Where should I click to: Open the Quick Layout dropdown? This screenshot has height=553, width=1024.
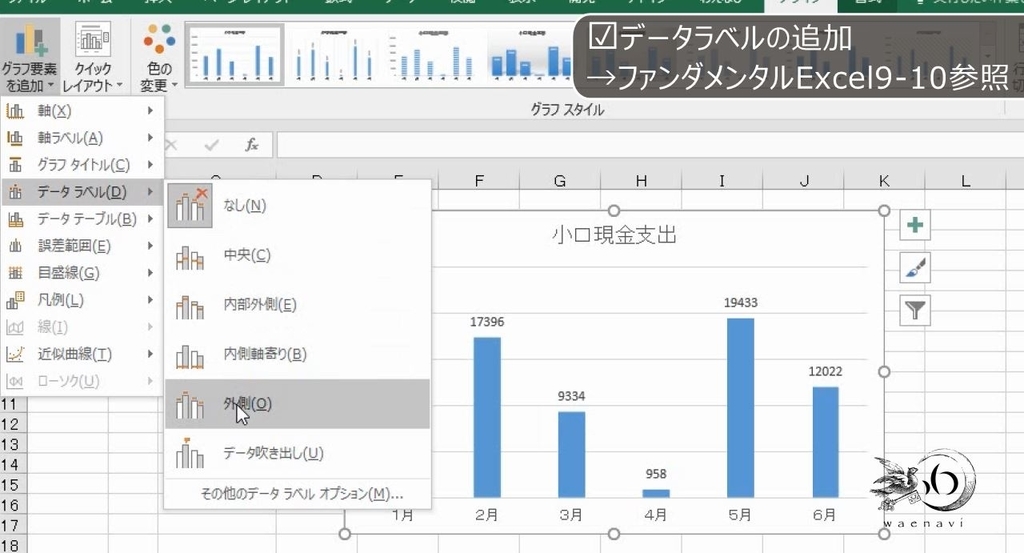[x=92, y=57]
